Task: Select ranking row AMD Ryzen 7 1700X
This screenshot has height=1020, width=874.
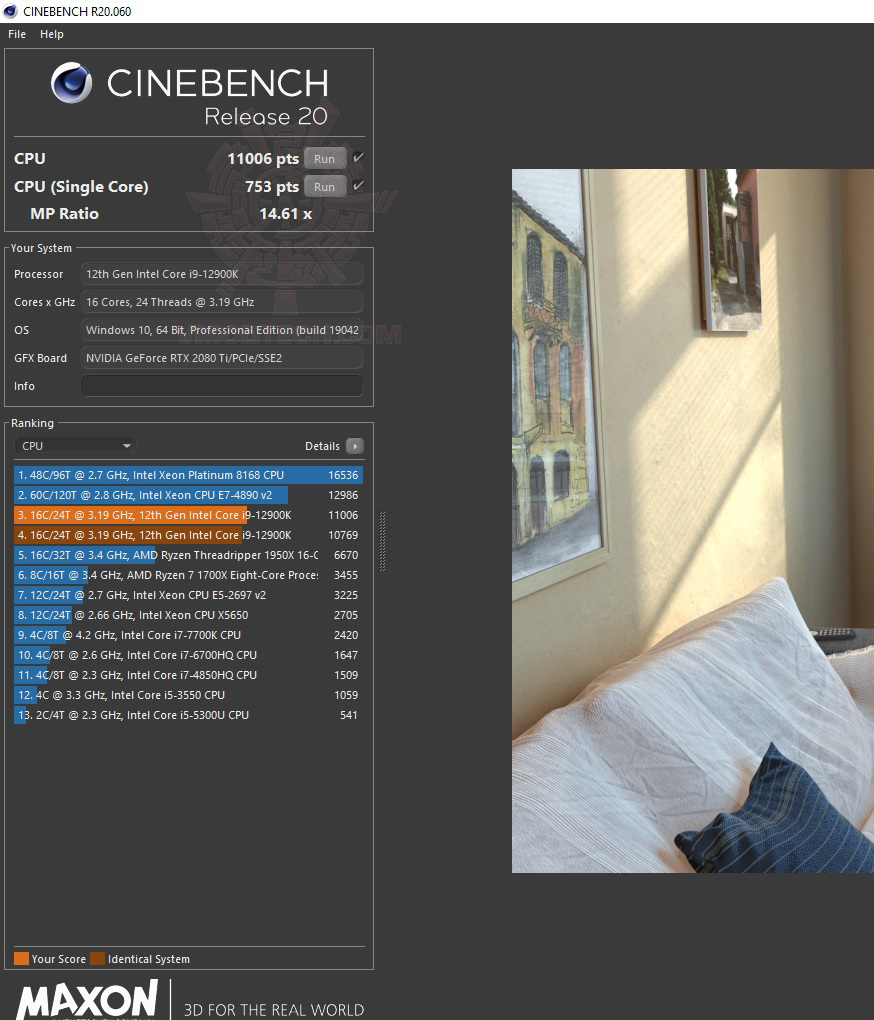Action: pos(189,575)
